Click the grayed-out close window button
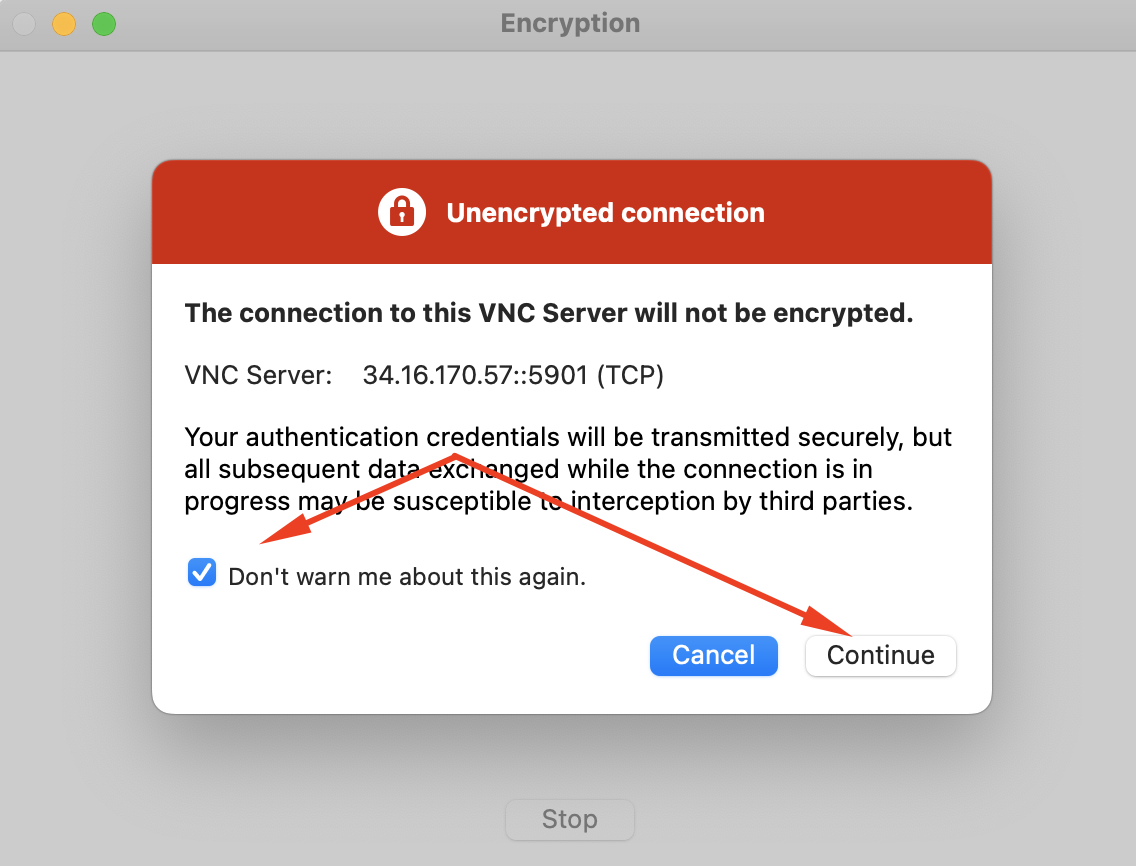The height and width of the screenshot is (866, 1136). pos(24,24)
